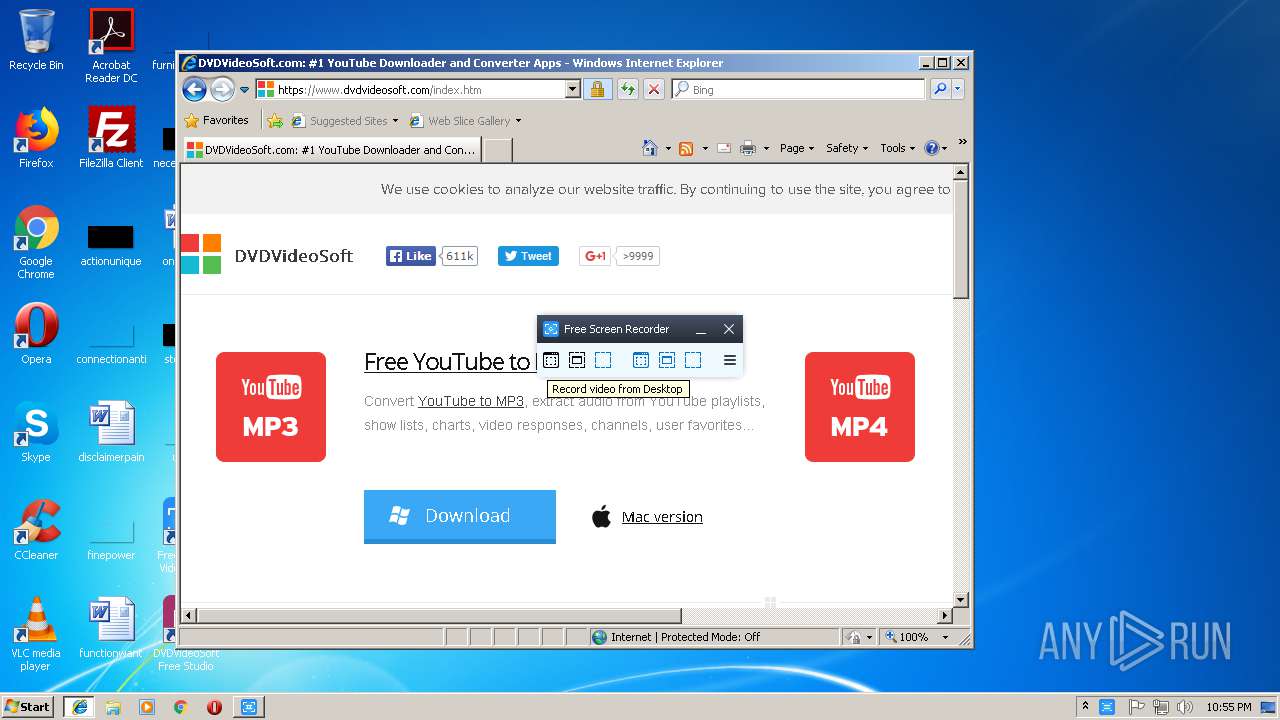Image resolution: width=1280 pixels, height=720 pixels.
Task: Open the Help question mark menu
Action: [936, 148]
